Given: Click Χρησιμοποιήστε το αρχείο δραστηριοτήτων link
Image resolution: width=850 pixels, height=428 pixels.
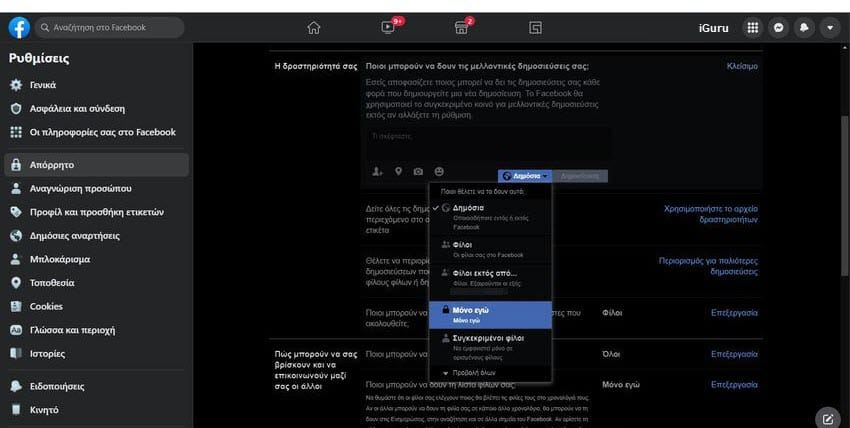Looking at the screenshot, I should tap(711, 214).
